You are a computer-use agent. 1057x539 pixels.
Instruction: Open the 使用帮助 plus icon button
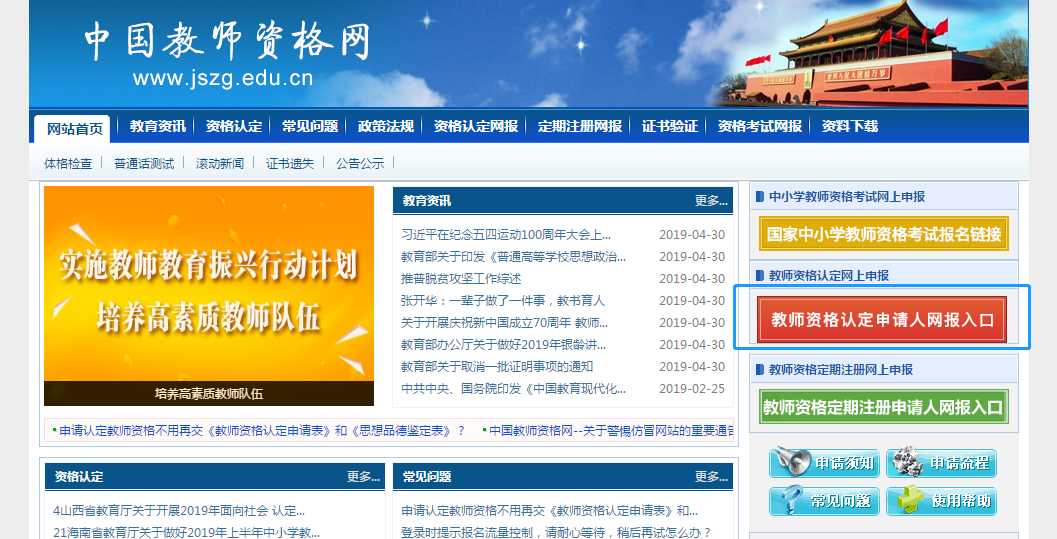pos(941,501)
